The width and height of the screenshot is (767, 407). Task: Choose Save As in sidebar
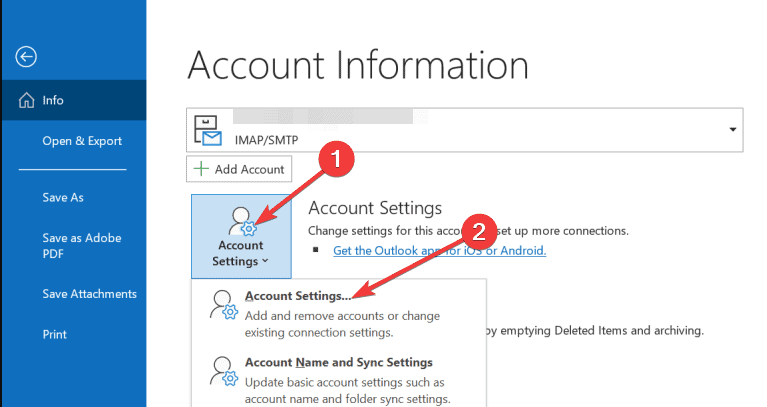coord(63,198)
